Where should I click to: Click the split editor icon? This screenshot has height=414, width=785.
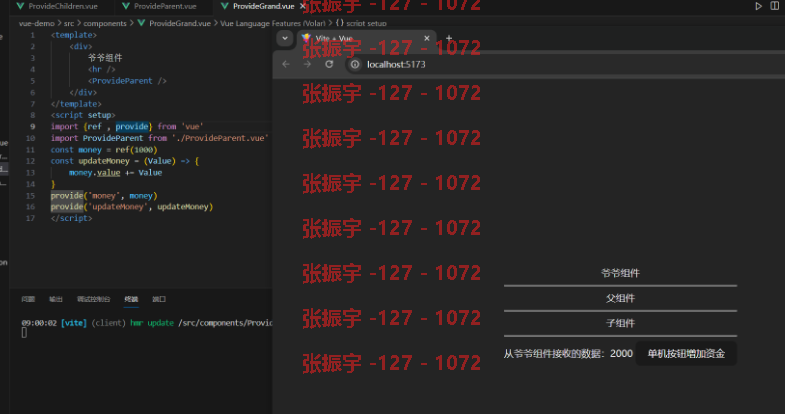click(774, 6)
